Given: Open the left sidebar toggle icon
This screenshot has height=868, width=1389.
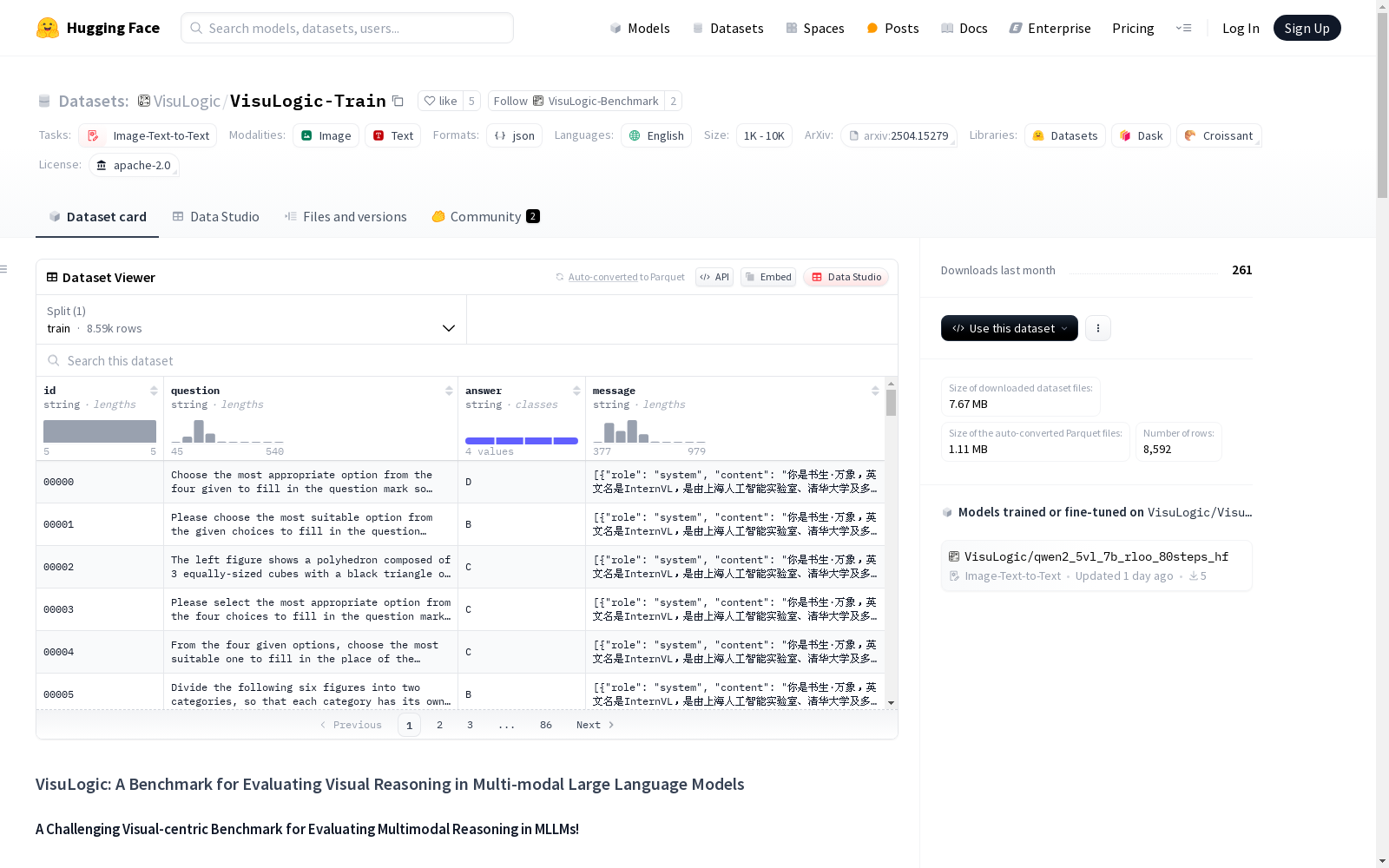Looking at the screenshot, I should click(3, 269).
